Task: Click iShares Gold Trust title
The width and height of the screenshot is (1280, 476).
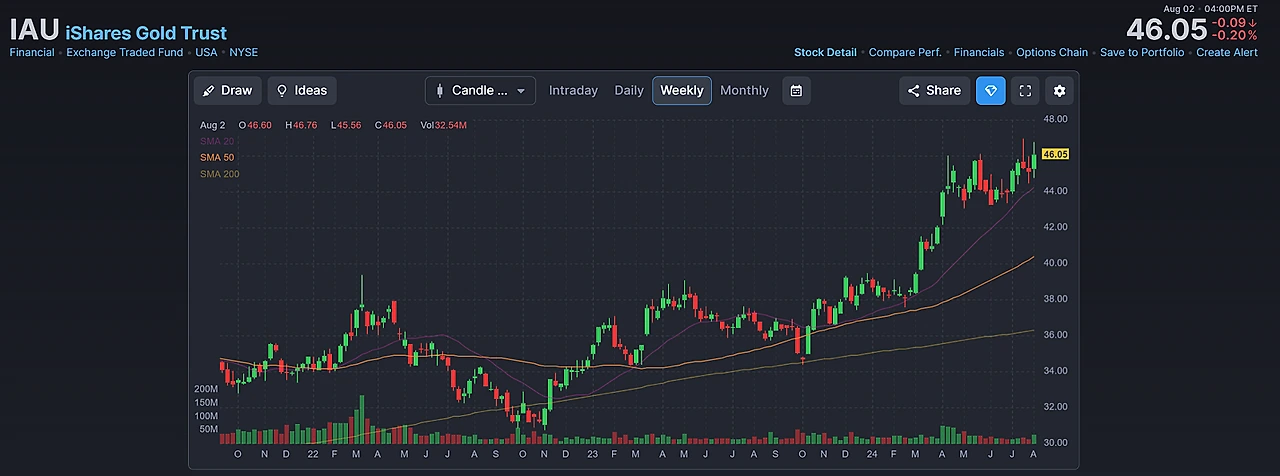Action: click(x=146, y=33)
